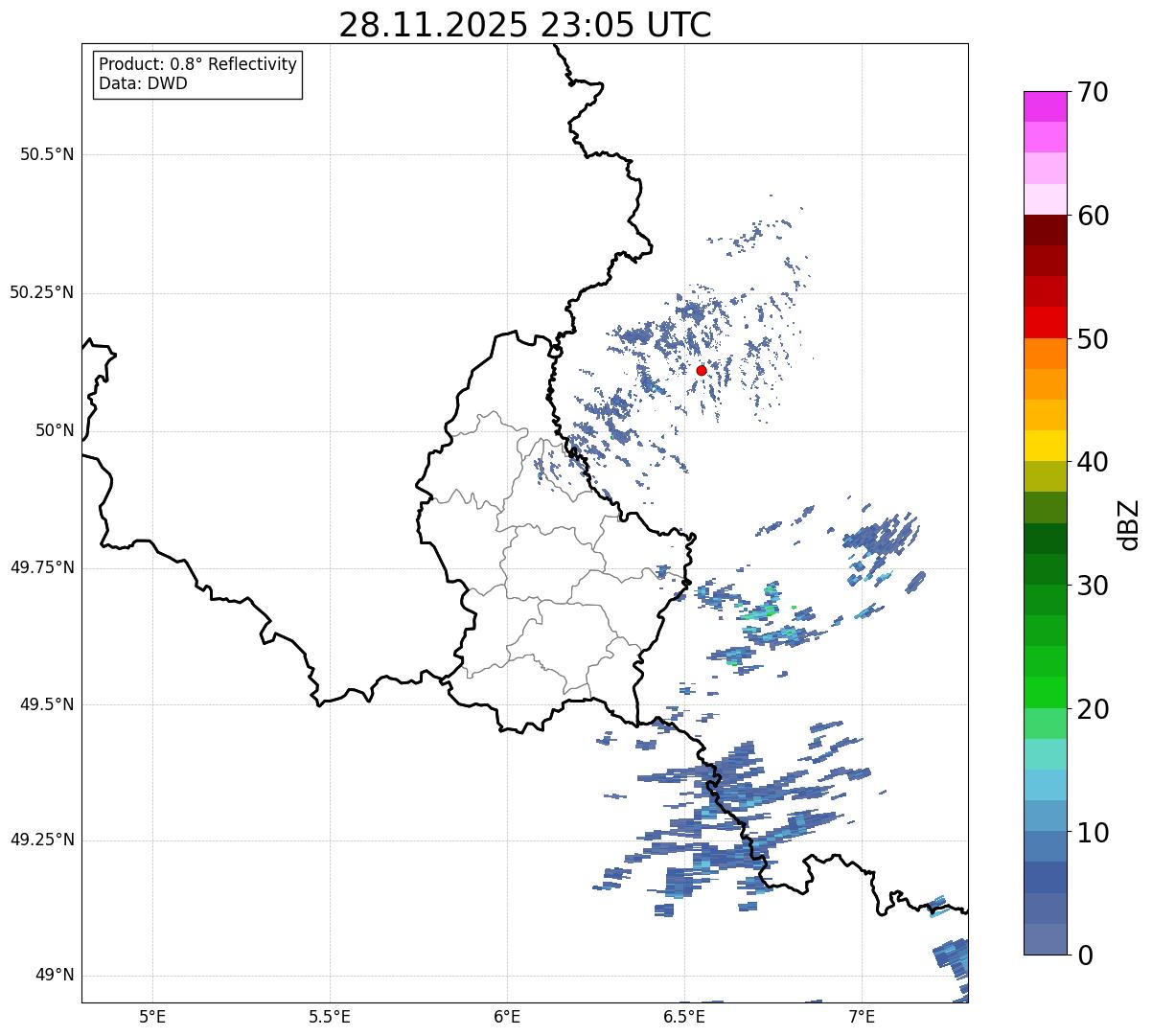This screenshot has height=1036, width=1152.
Task: Click the yellow colorbar segment just above 40
Action: pyautogui.click(x=1045, y=446)
